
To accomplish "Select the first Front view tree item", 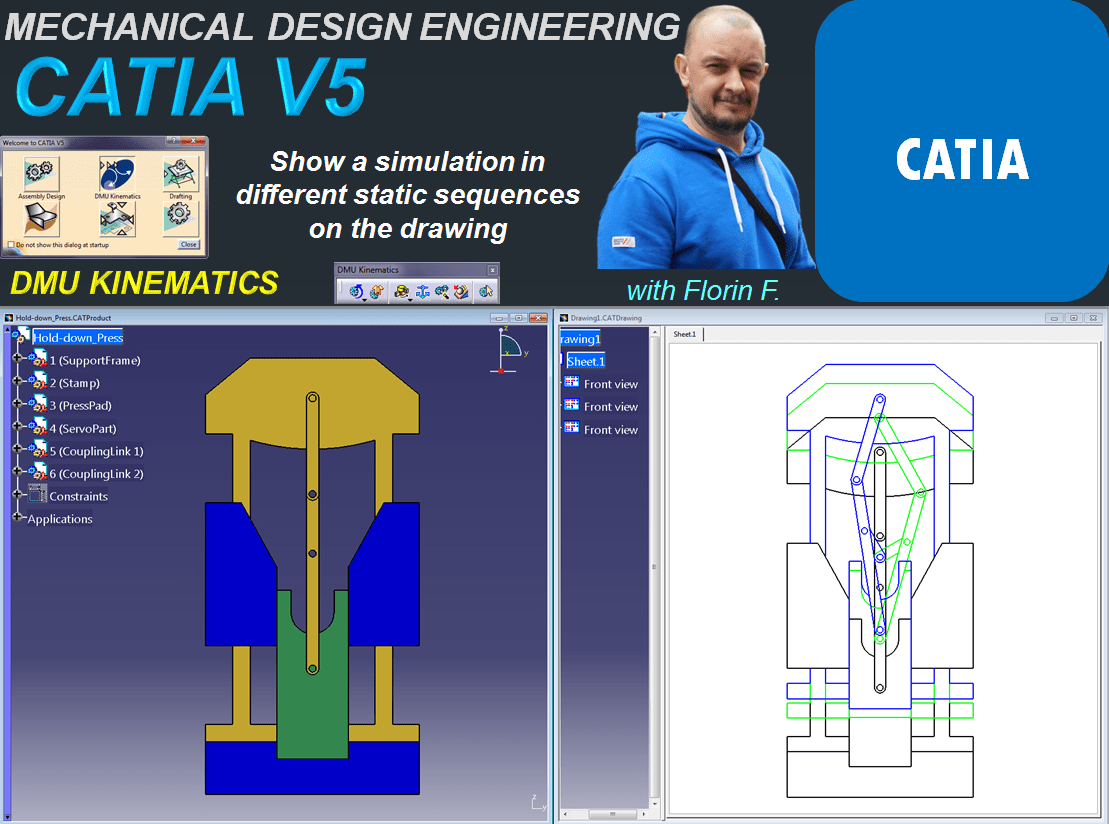I will [x=610, y=384].
